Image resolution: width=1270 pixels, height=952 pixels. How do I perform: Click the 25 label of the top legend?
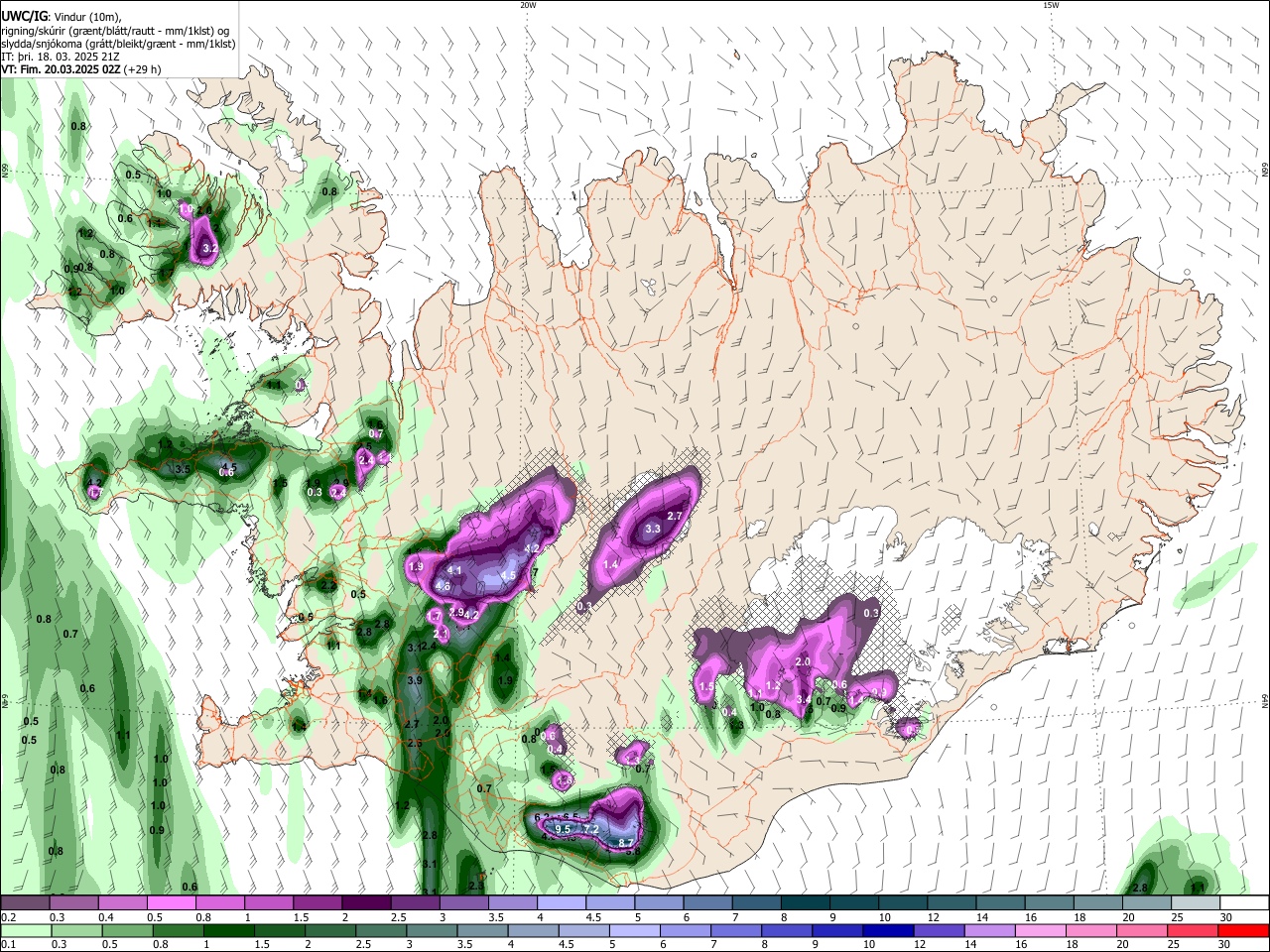(x=1176, y=917)
